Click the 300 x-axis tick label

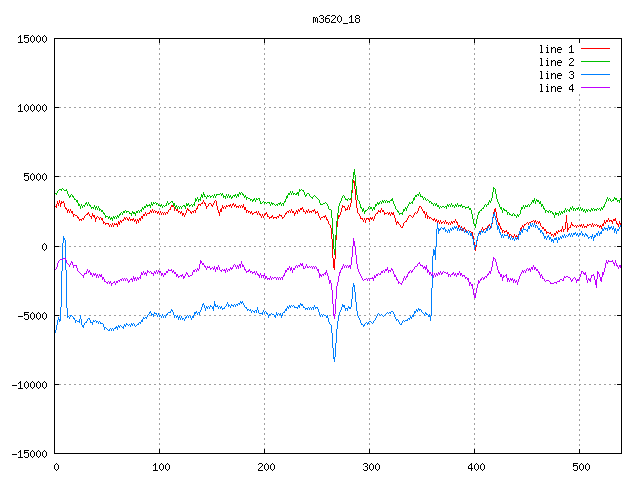tap(370, 466)
